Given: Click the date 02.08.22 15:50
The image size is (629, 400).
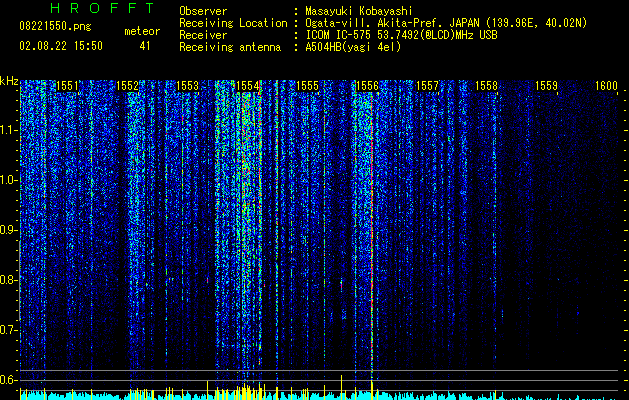Looking at the screenshot, I should pyautogui.click(x=61, y=45).
